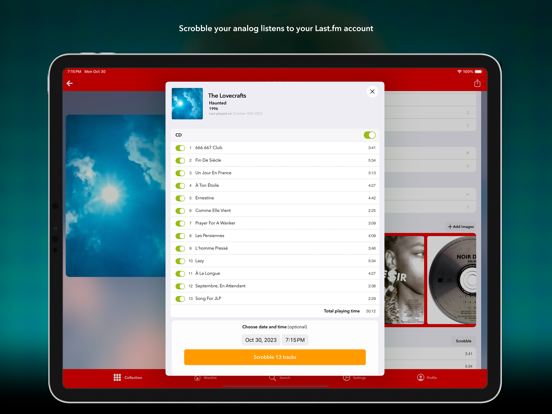Click the Add images plus icon
The image size is (552, 414).
(450, 226)
